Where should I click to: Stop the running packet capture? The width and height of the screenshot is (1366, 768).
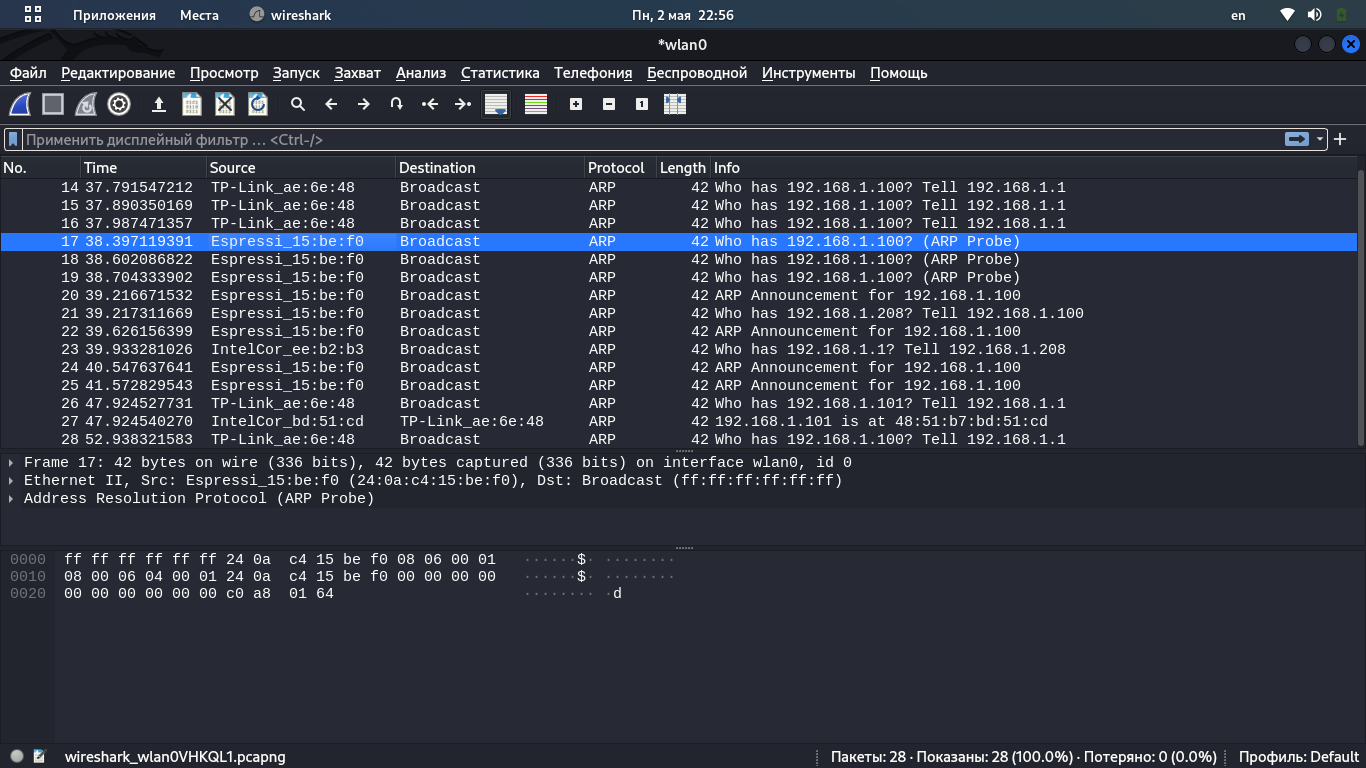[x=53, y=104]
